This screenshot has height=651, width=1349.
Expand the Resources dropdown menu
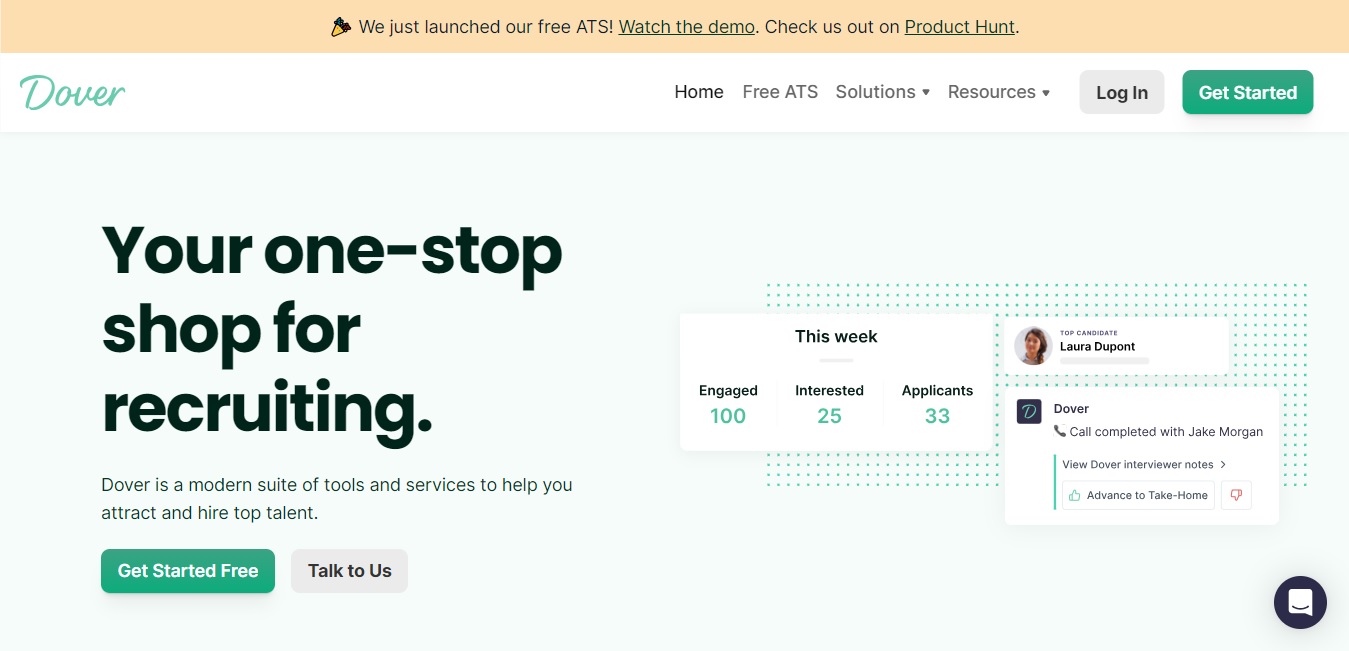pyautogui.click(x=999, y=92)
